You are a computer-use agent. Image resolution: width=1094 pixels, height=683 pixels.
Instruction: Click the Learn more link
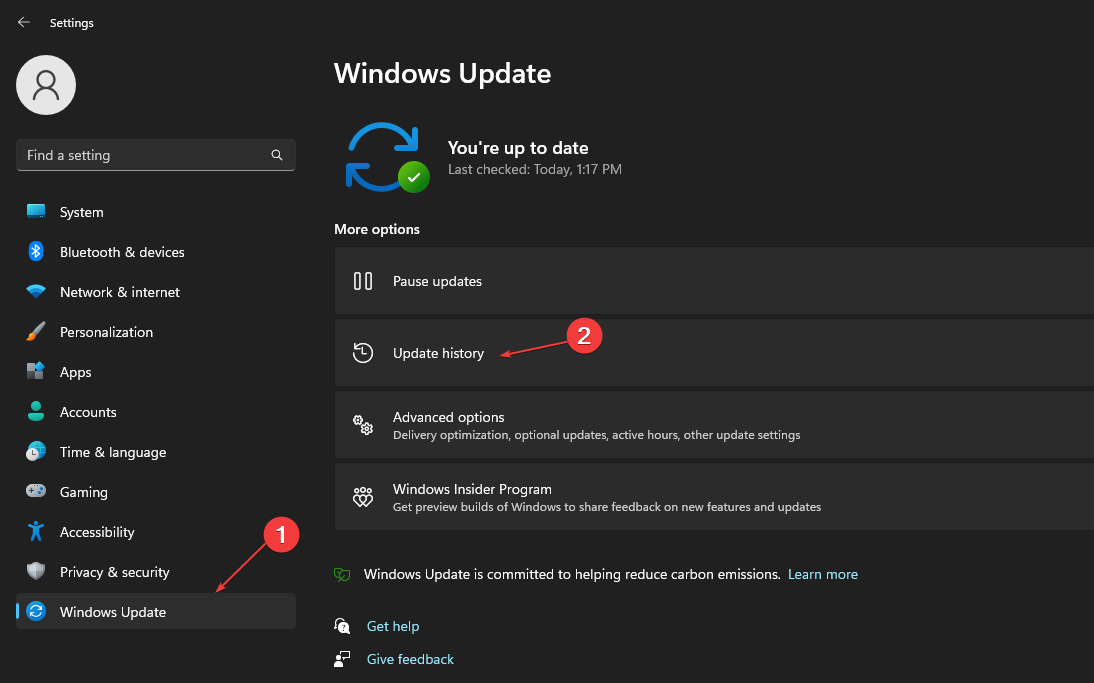pos(823,574)
